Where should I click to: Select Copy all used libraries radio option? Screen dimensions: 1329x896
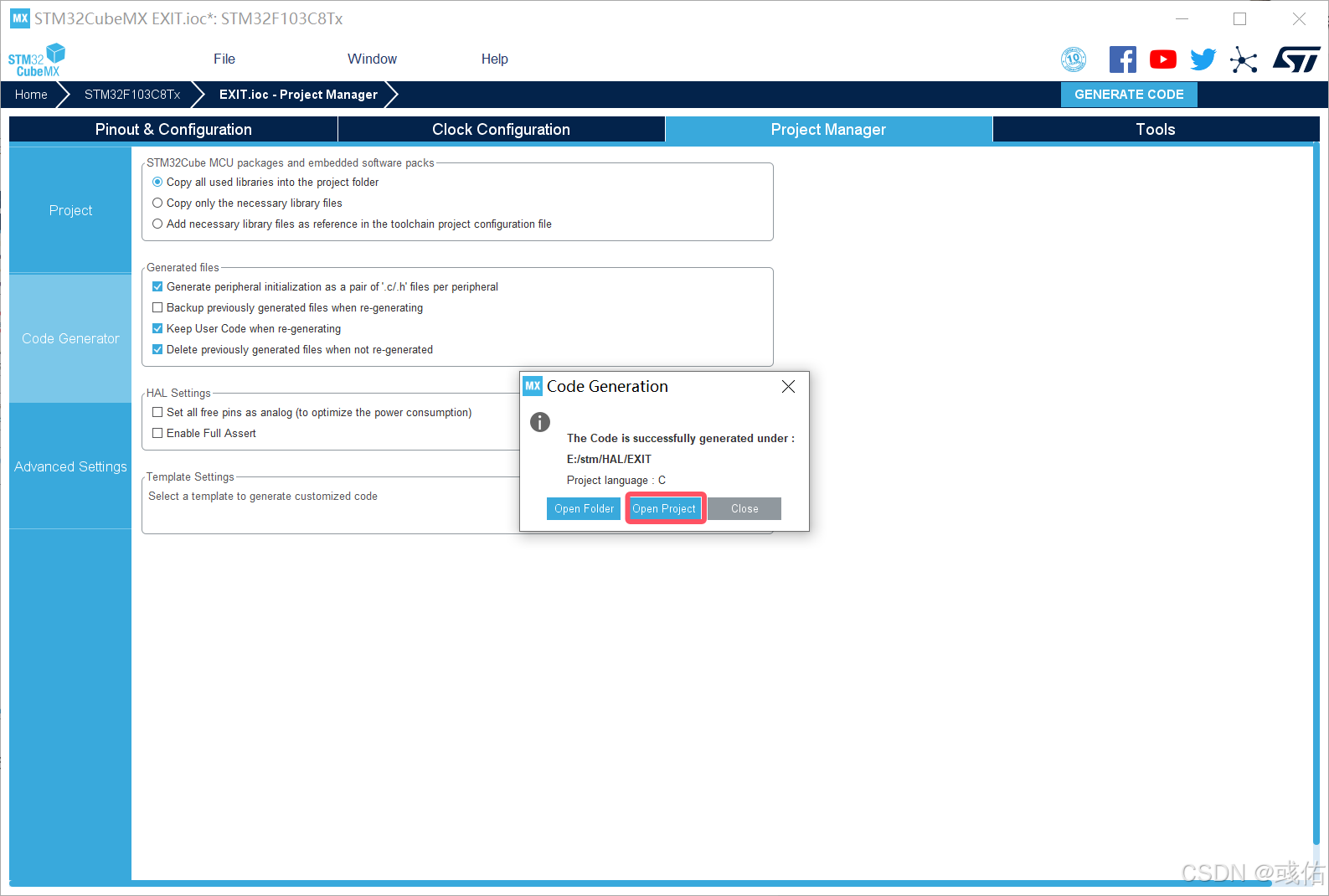point(157,182)
